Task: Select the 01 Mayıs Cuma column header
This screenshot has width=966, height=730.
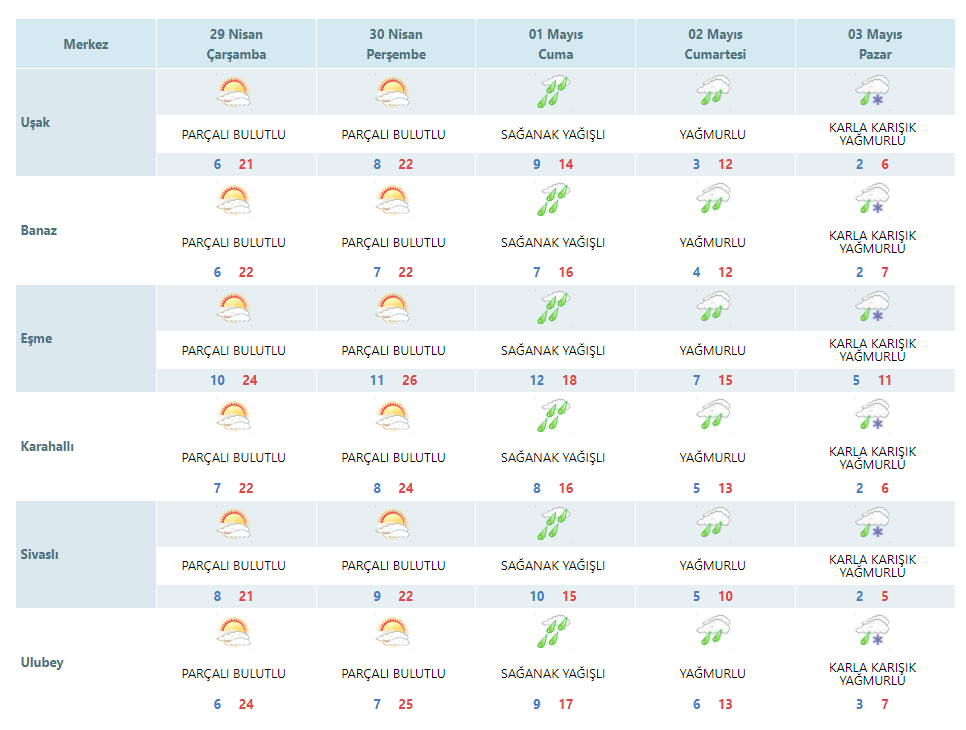Action: click(555, 45)
